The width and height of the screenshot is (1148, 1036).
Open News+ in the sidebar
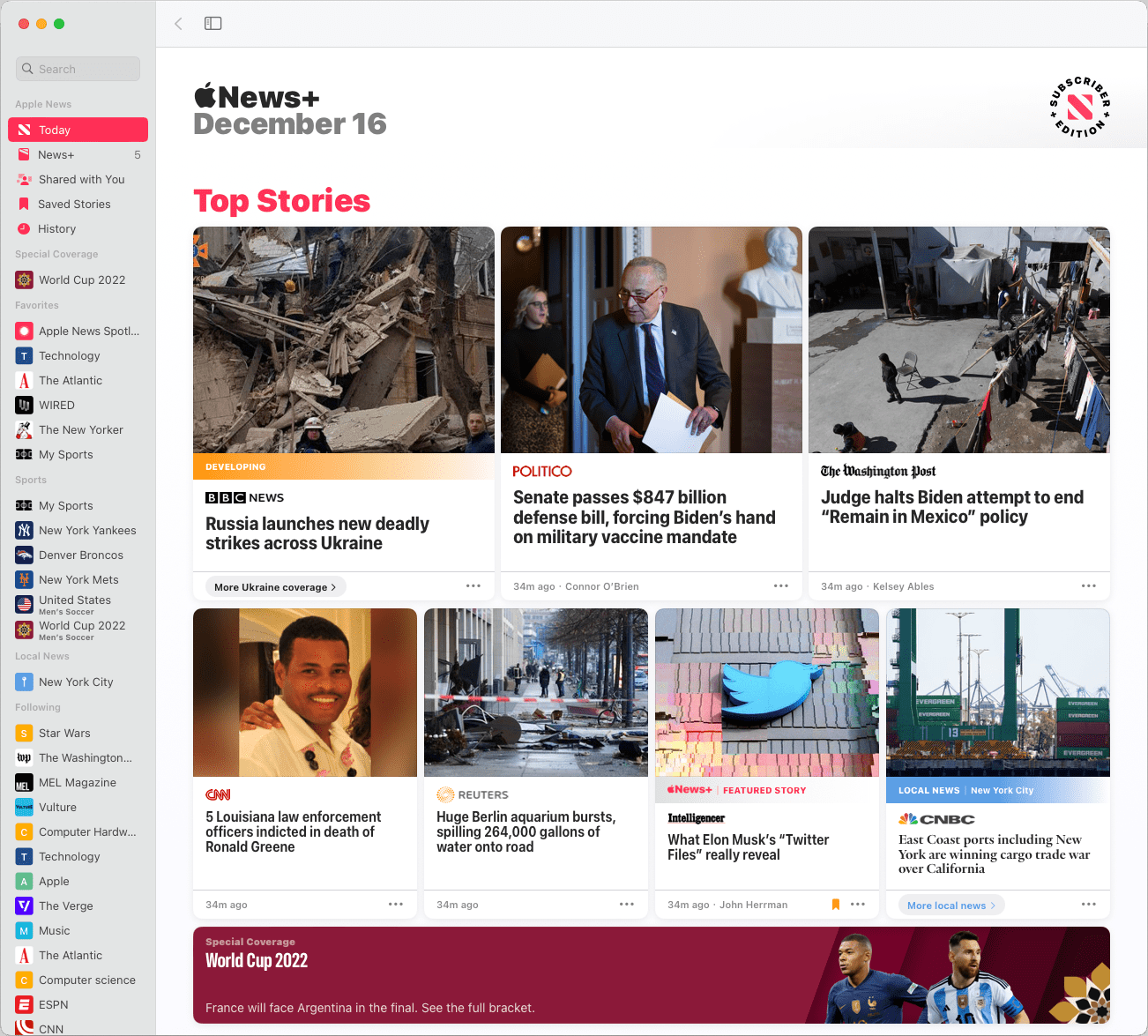click(78, 154)
